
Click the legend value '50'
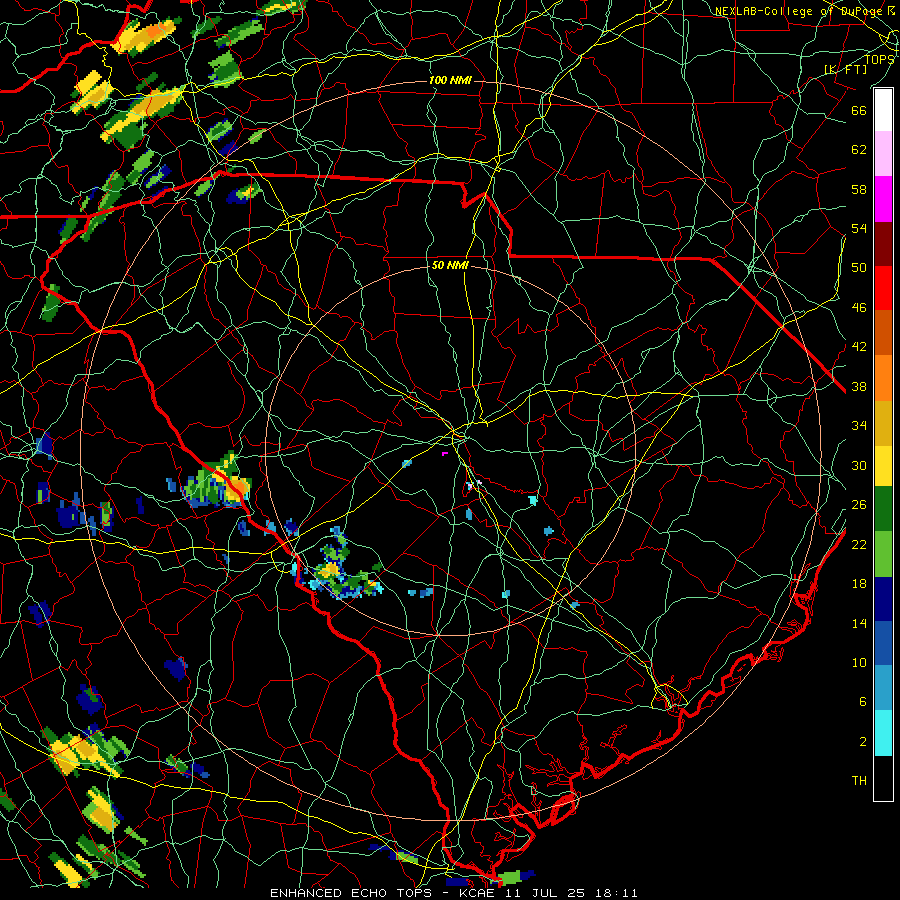(859, 267)
